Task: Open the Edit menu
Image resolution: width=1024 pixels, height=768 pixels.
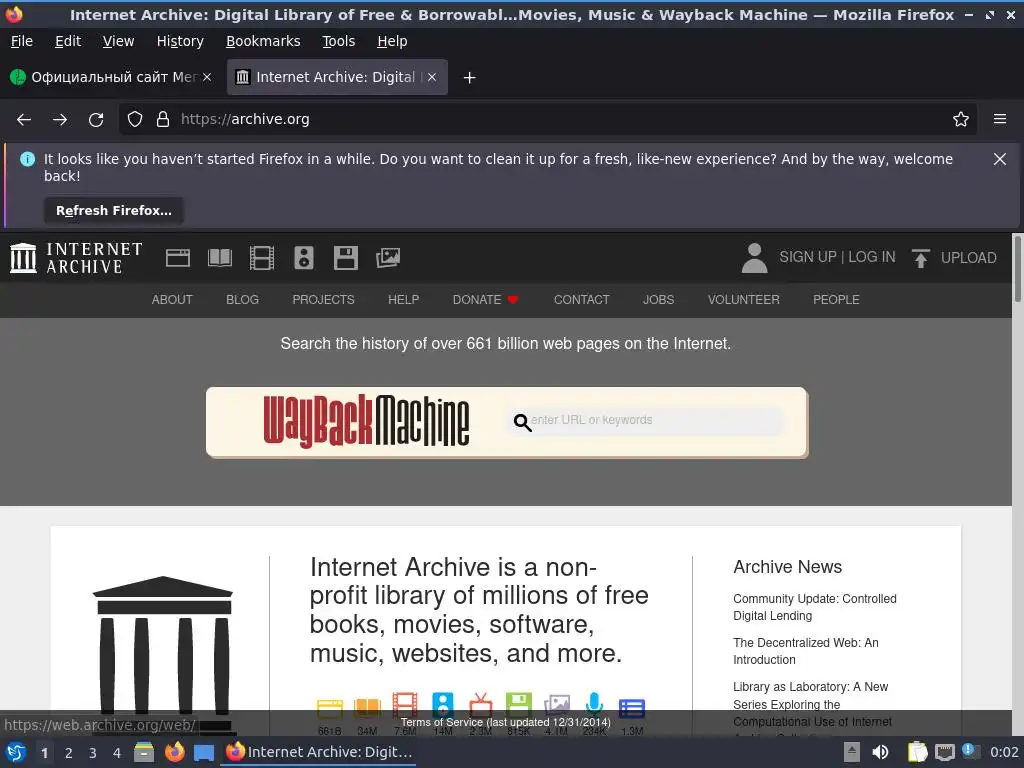Action: [x=68, y=41]
